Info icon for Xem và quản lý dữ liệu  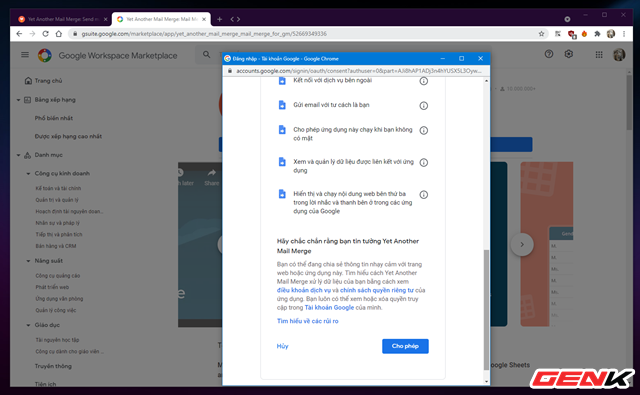(x=424, y=162)
